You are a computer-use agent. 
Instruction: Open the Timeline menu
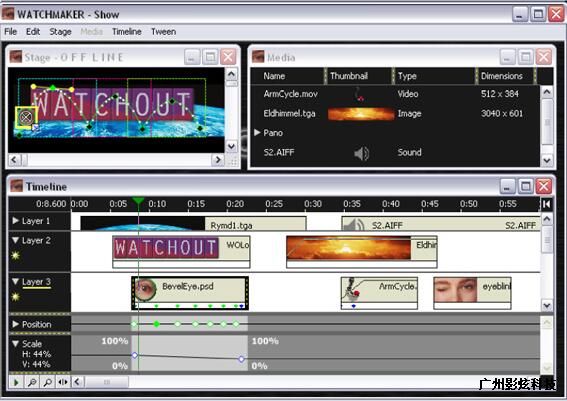(127, 32)
